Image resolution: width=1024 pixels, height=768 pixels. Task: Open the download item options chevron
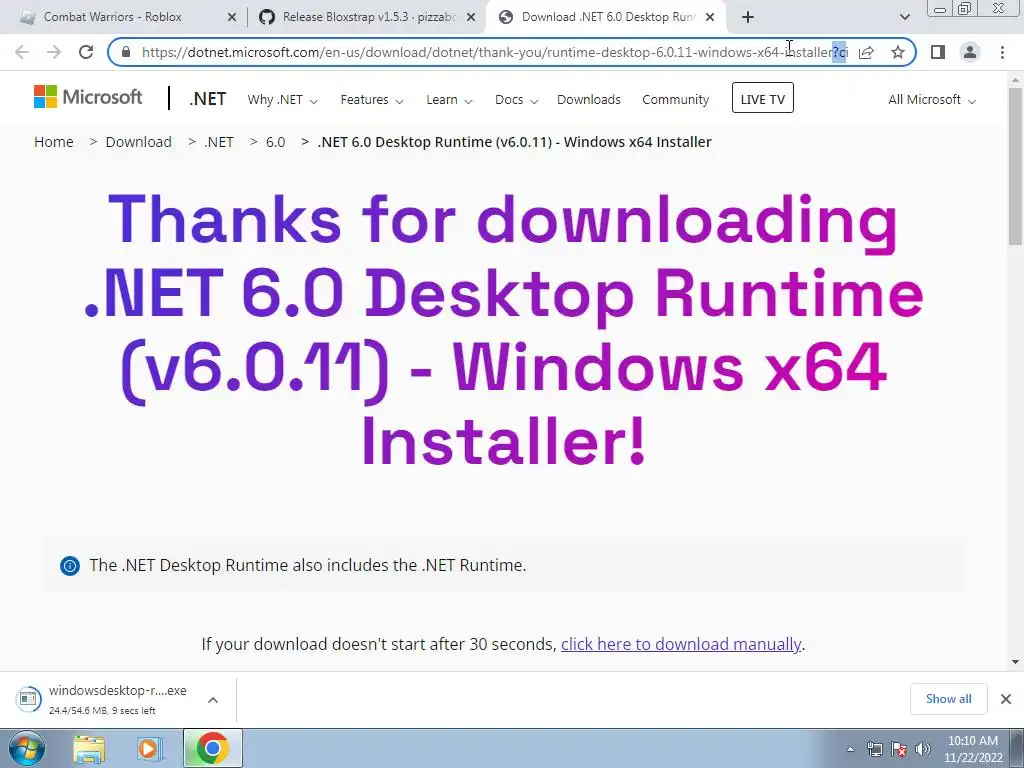(x=213, y=700)
